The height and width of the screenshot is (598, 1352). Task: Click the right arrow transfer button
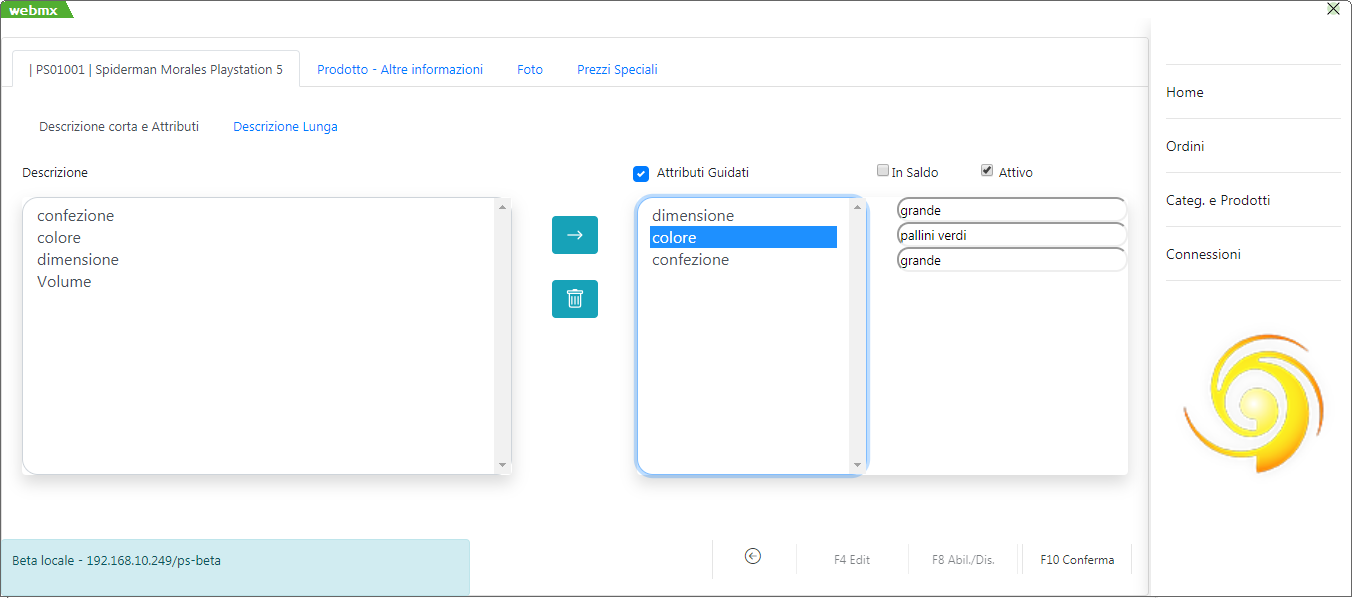(574, 235)
